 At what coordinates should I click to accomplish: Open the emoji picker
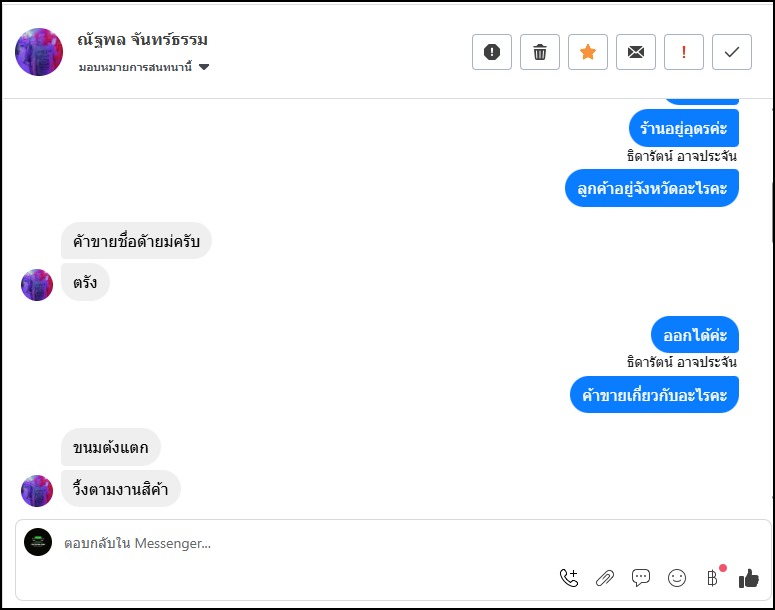pos(677,577)
